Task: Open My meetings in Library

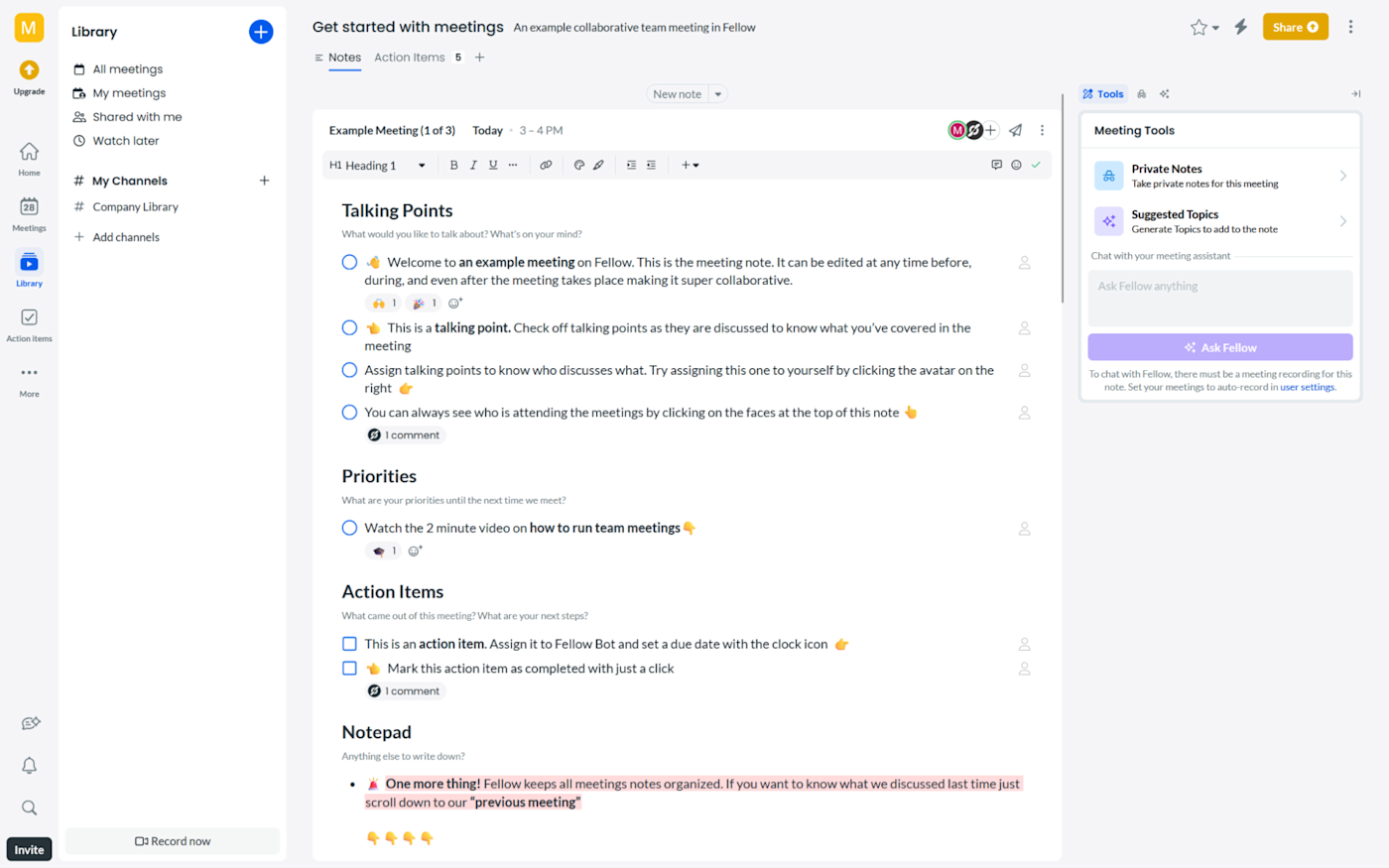Action: pyautogui.click(x=129, y=93)
